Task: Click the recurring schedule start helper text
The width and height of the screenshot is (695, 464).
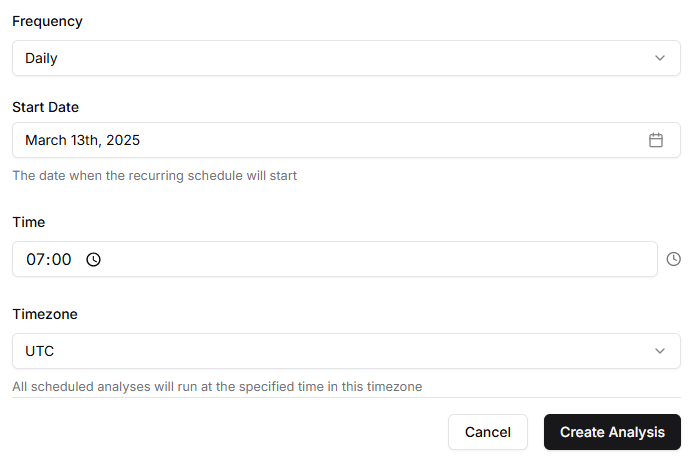Action: pos(154,175)
